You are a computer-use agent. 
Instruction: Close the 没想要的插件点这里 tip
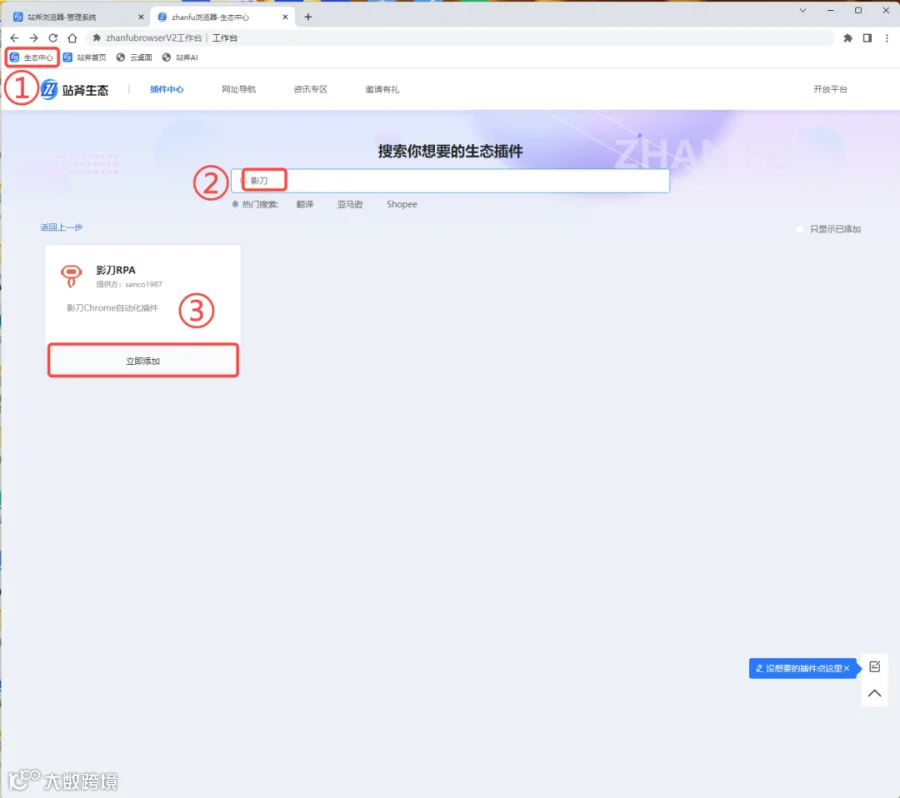(x=847, y=668)
